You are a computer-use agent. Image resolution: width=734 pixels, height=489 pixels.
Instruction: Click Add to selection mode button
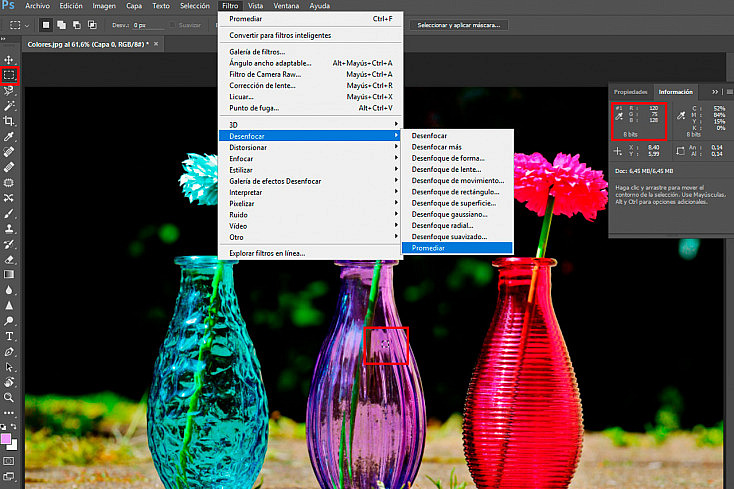(x=61, y=25)
